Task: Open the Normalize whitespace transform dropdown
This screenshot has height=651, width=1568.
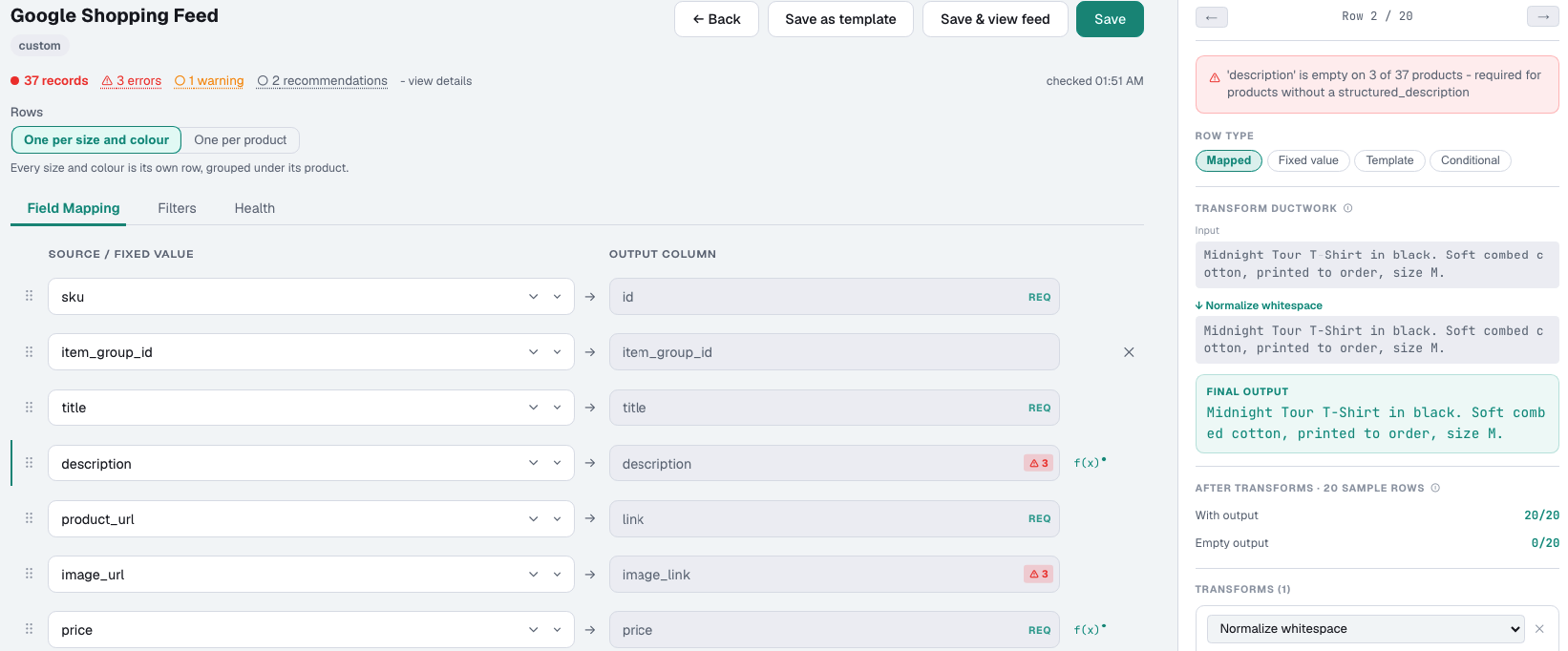Action: 1366,629
